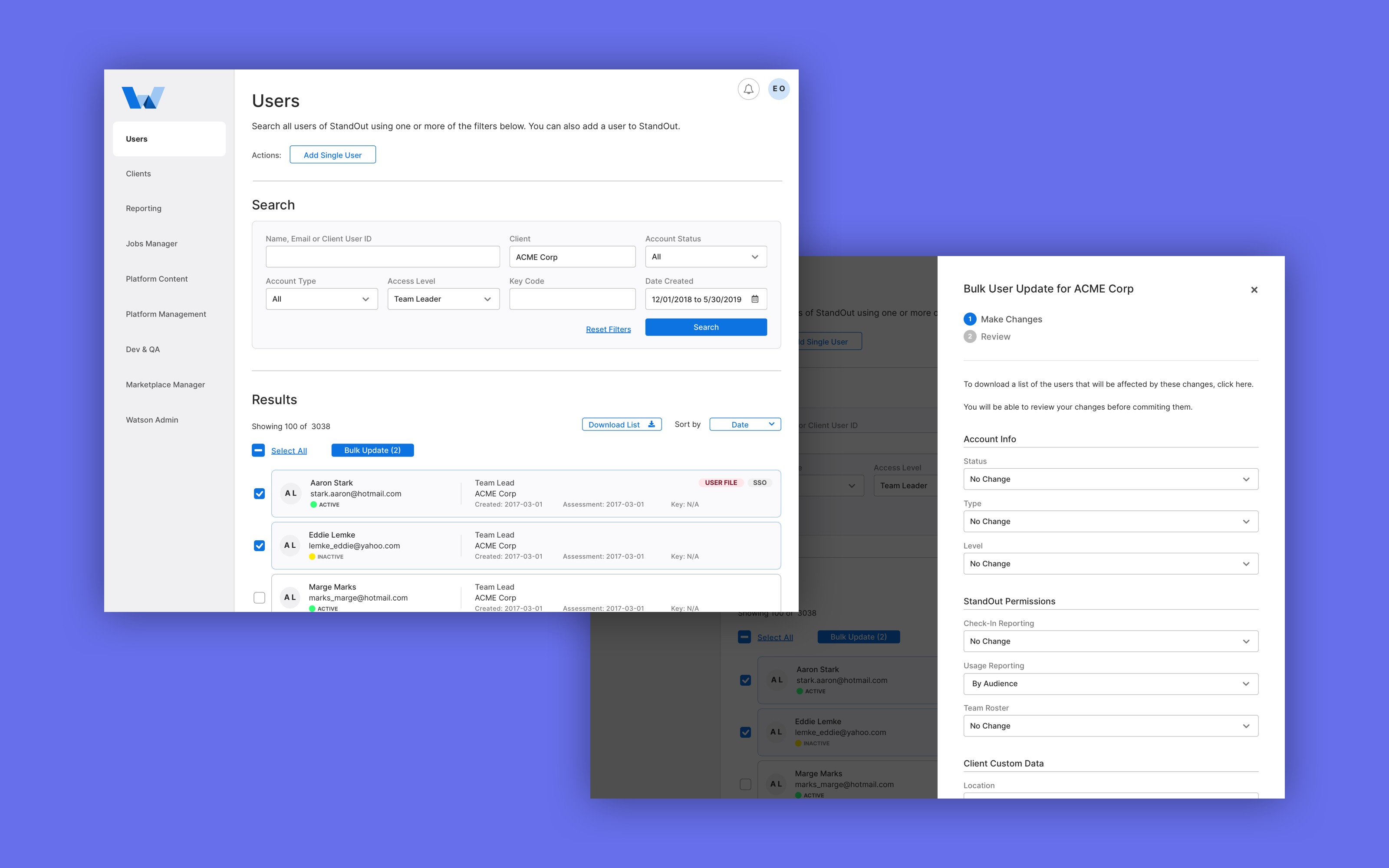The width and height of the screenshot is (1389, 868).
Task: Toggle Select All checkbox in dimmed background window
Action: [744, 637]
